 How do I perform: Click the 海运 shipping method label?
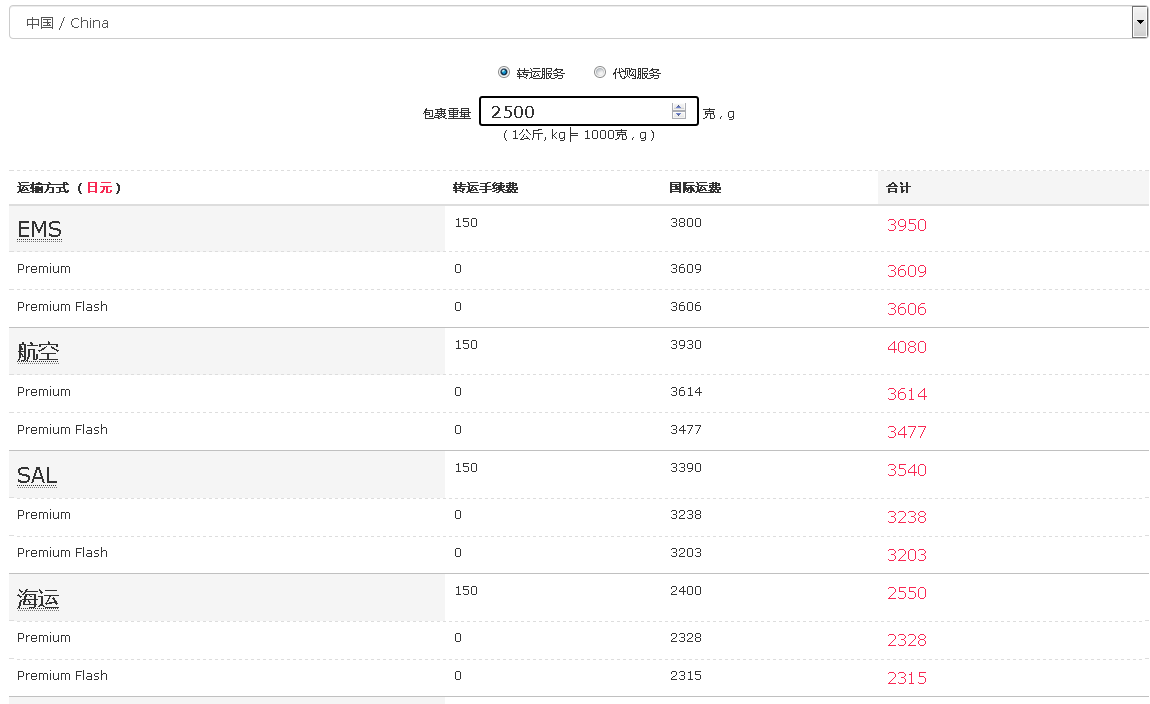coord(38,599)
